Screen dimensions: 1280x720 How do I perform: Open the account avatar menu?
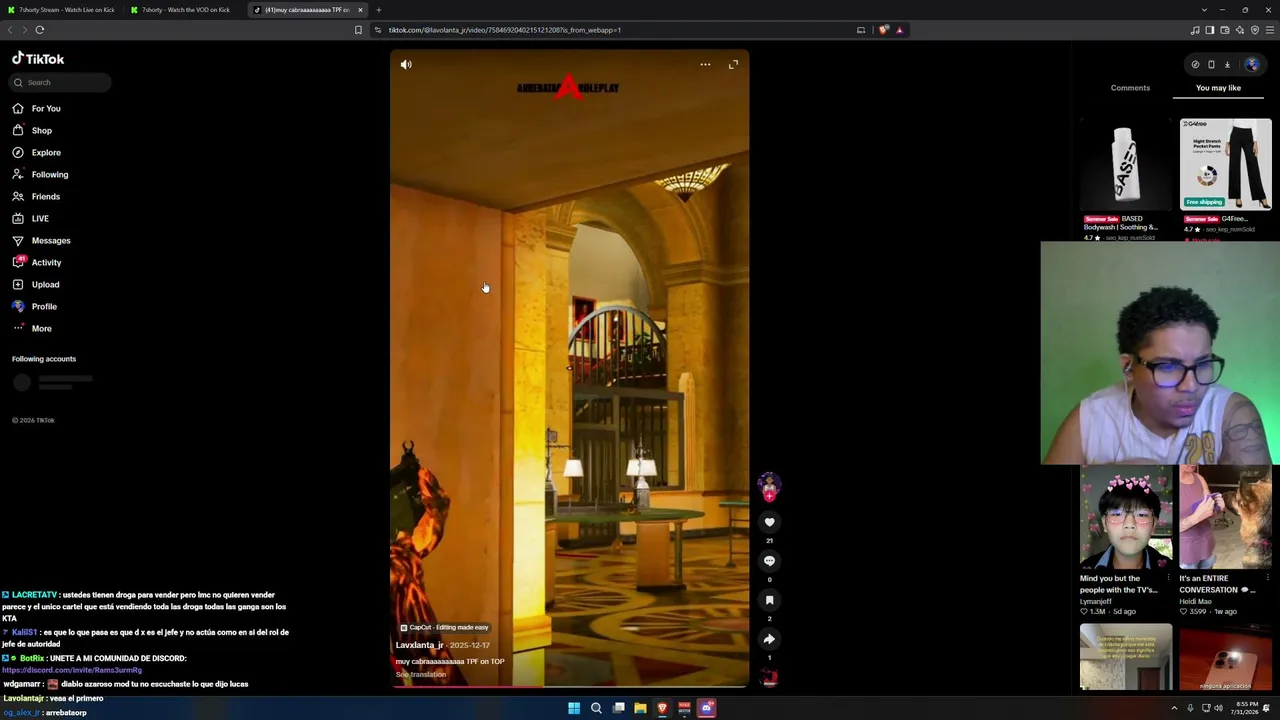point(1252,65)
